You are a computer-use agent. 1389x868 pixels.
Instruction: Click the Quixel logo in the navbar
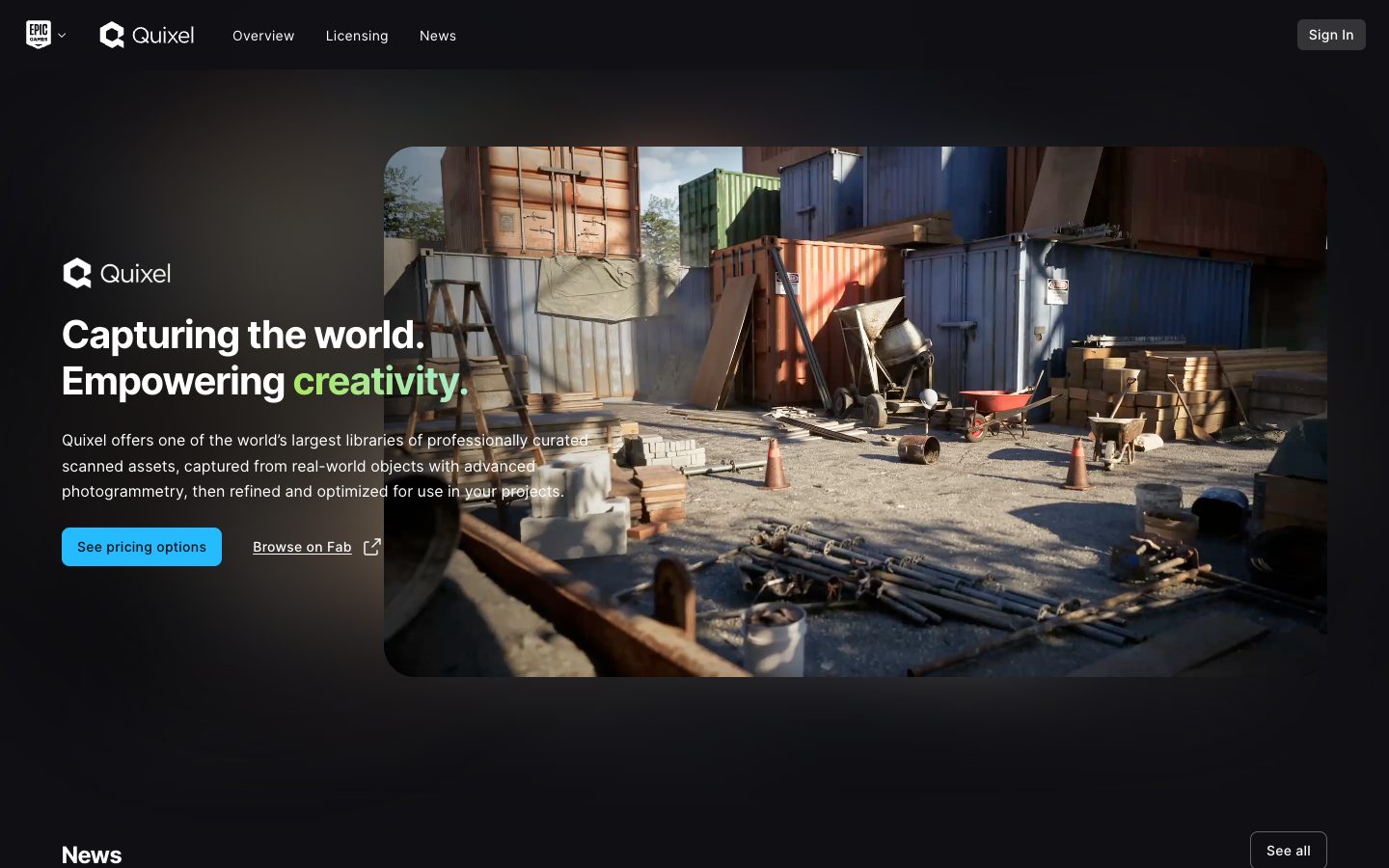tap(147, 35)
